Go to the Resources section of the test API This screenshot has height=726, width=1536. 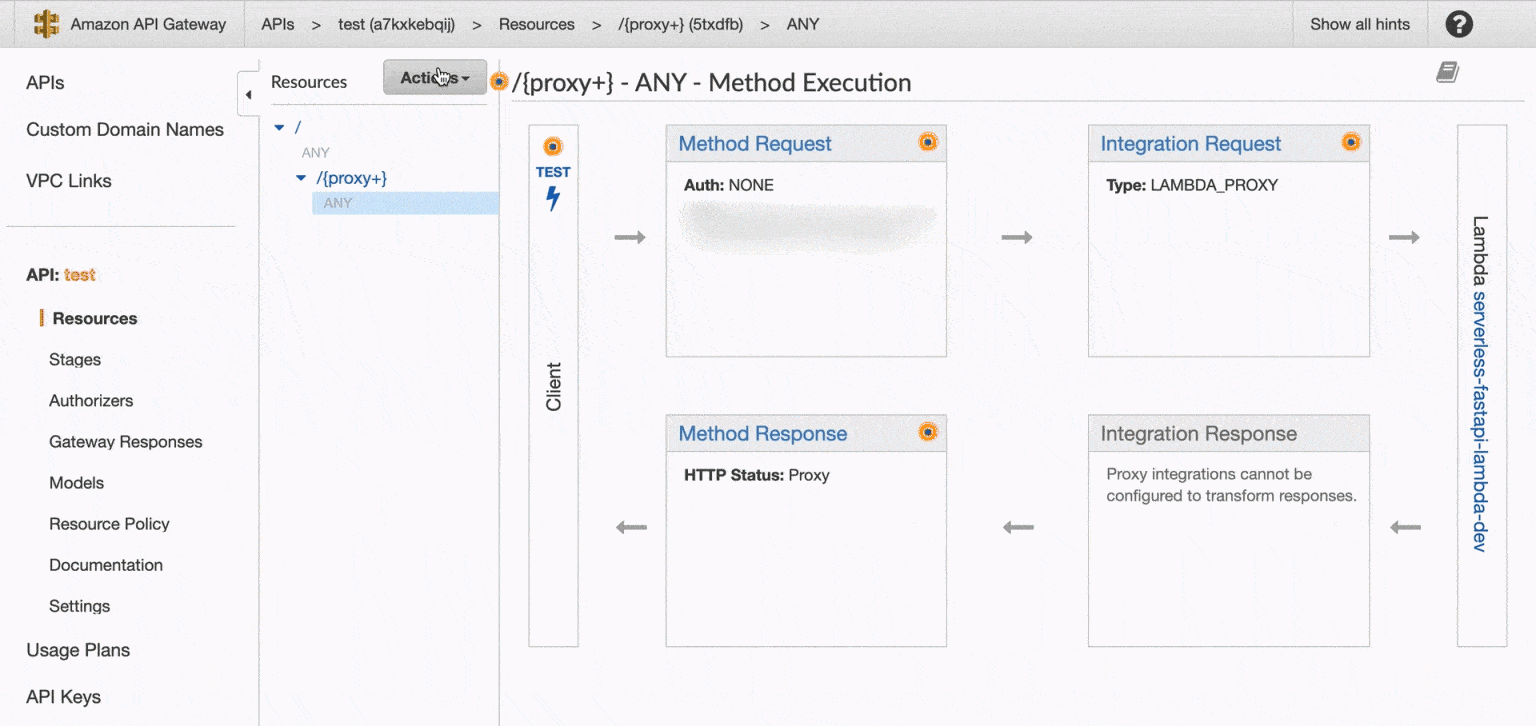(x=95, y=319)
